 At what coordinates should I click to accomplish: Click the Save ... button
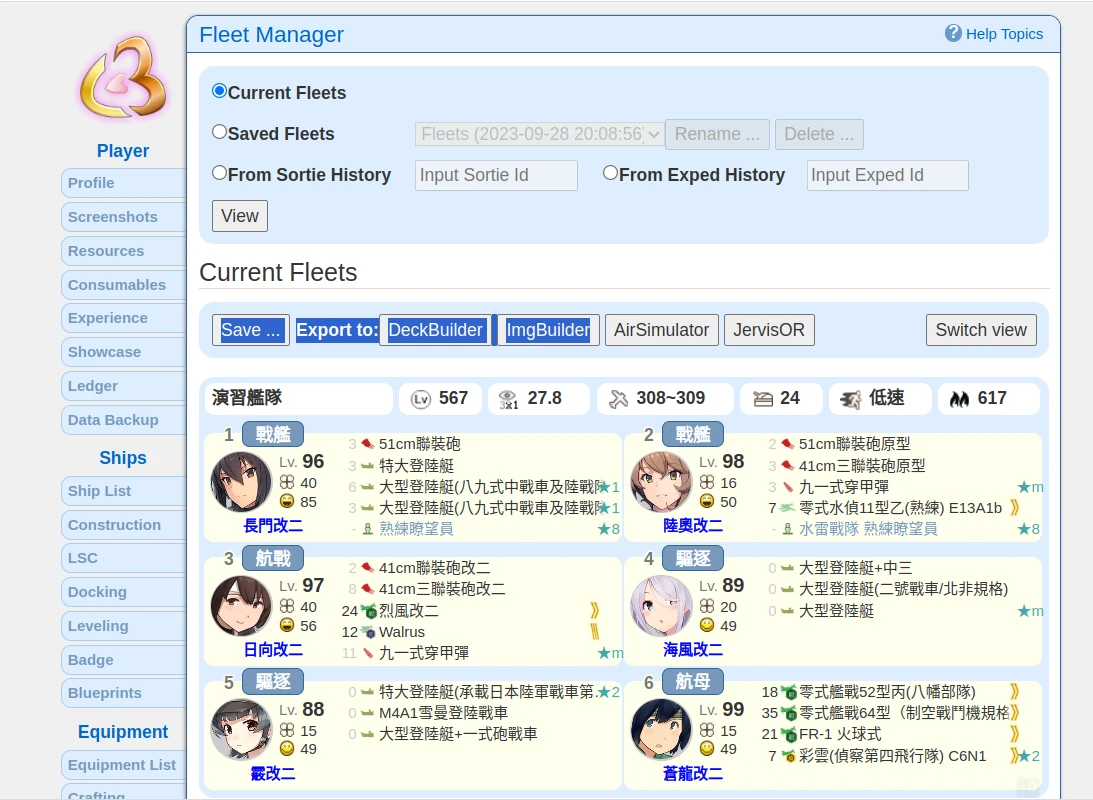point(251,330)
